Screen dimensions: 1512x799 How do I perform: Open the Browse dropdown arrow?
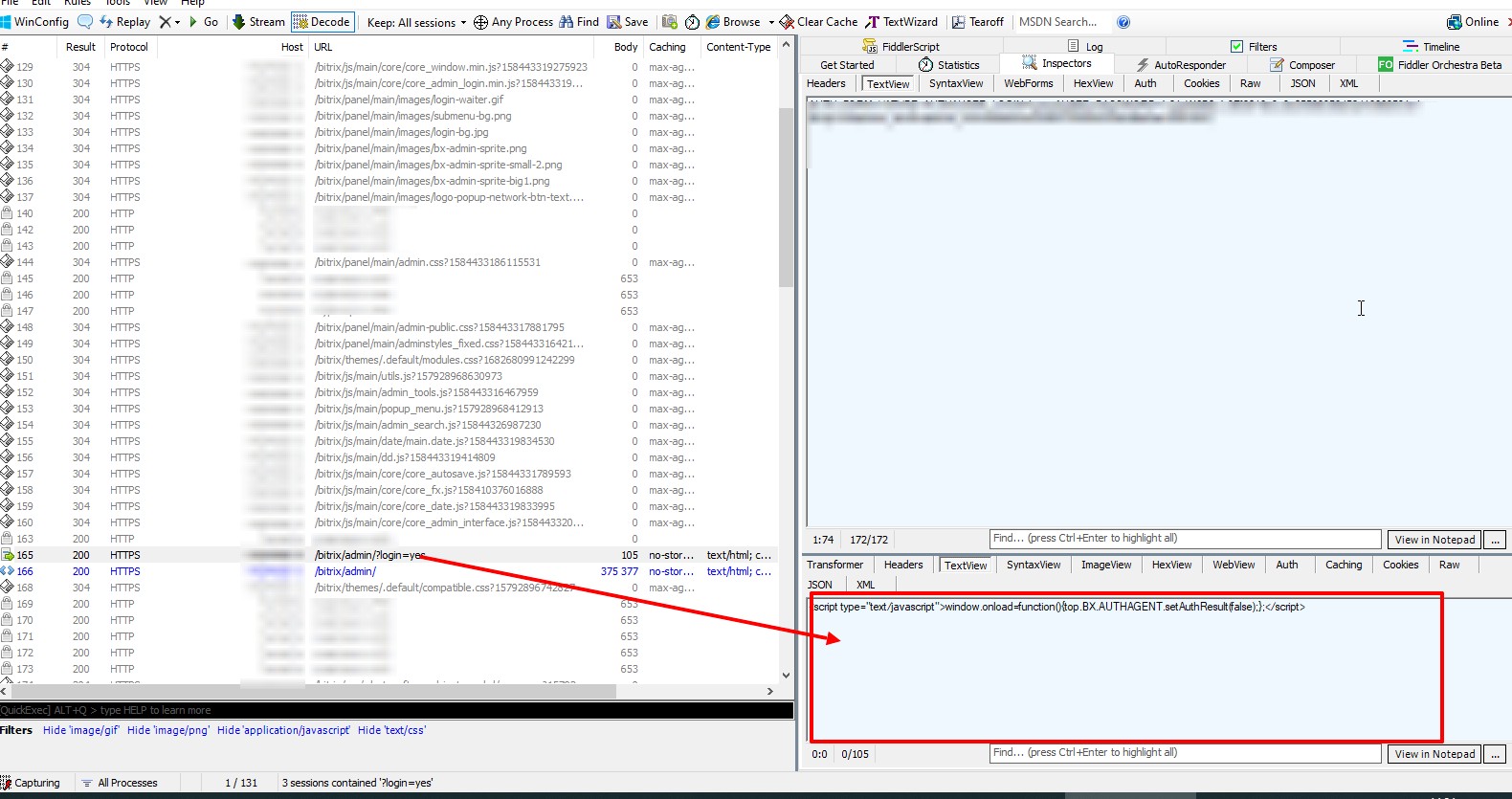click(x=771, y=22)
